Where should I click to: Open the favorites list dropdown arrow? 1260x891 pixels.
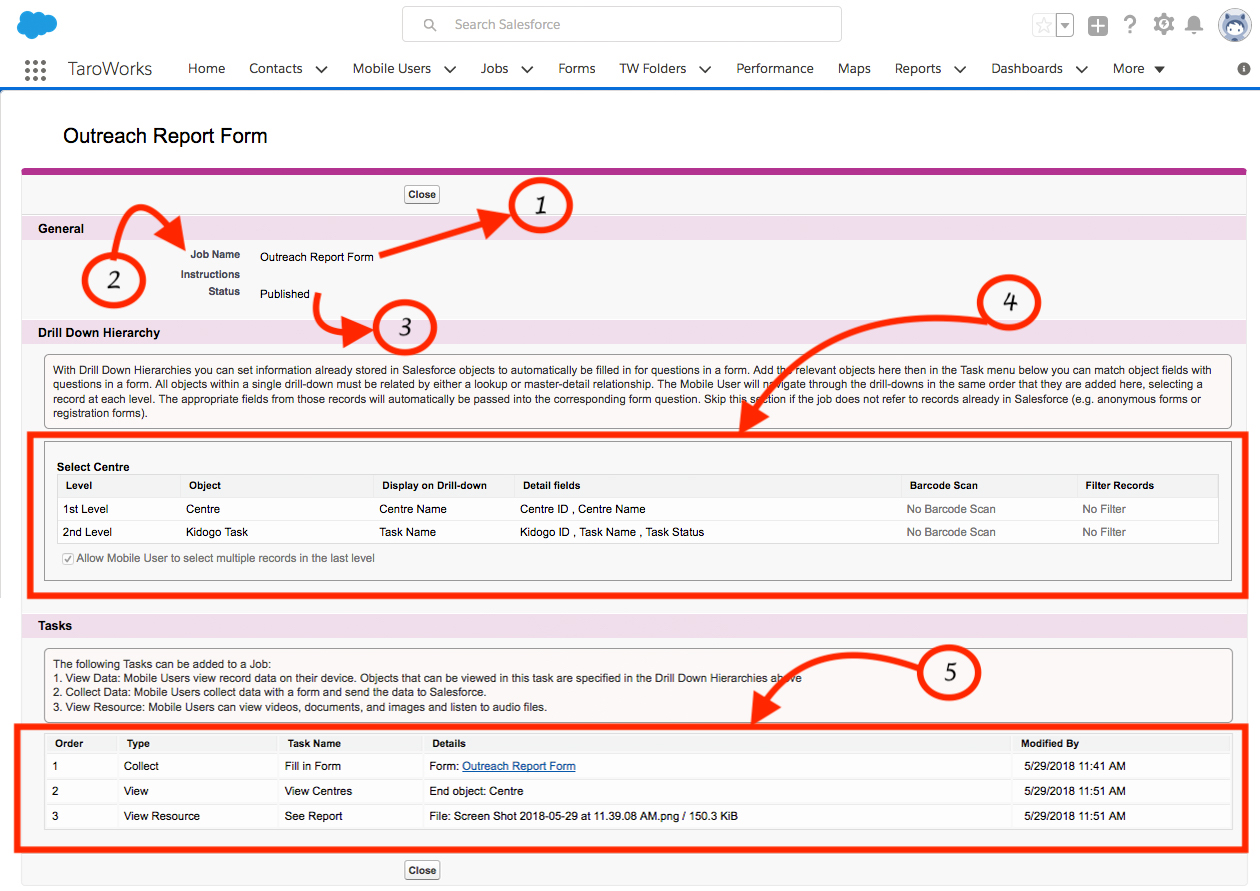(x=1065, y=26)
